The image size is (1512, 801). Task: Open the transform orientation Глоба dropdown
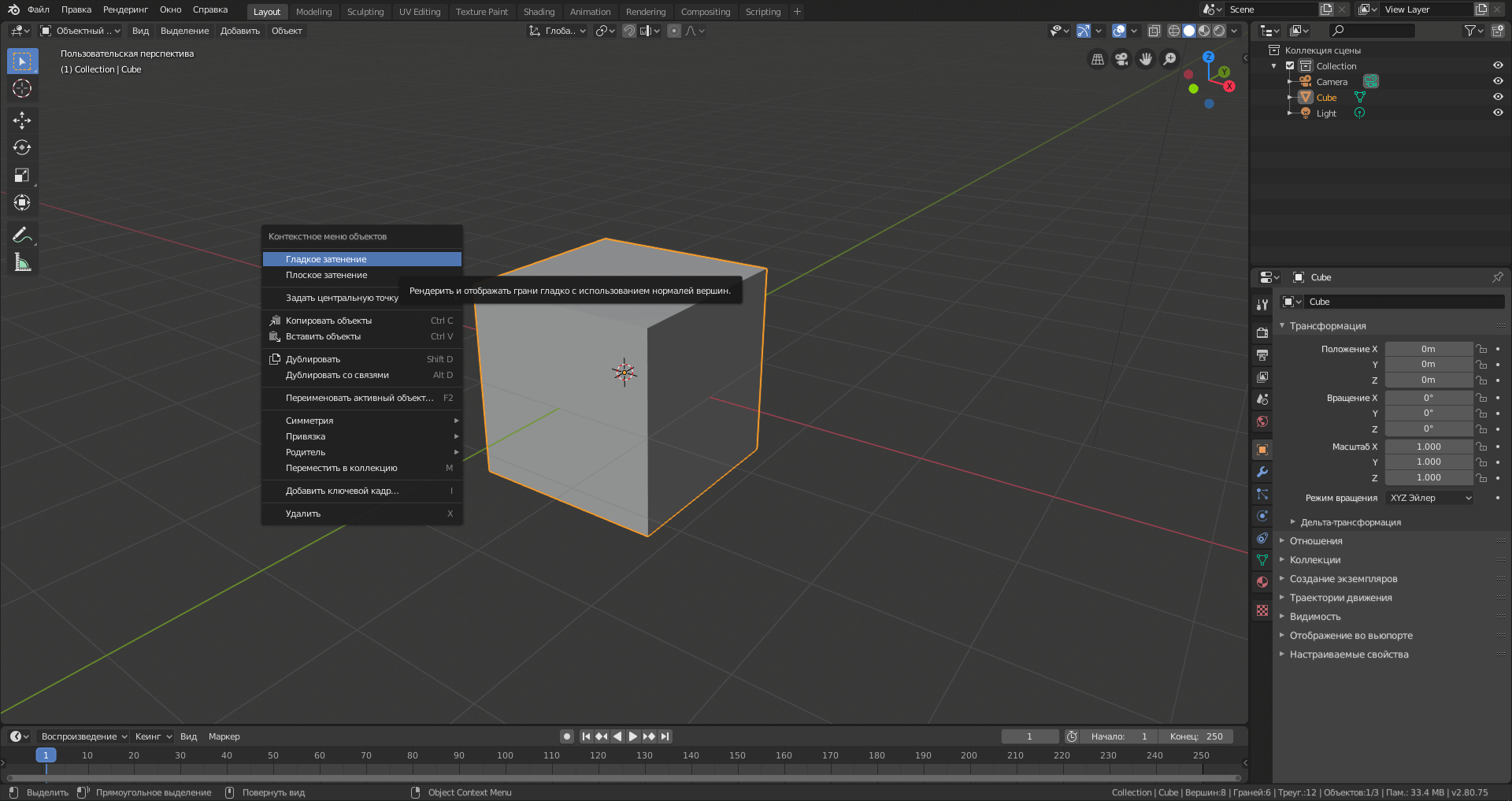(x=557, y=31)
